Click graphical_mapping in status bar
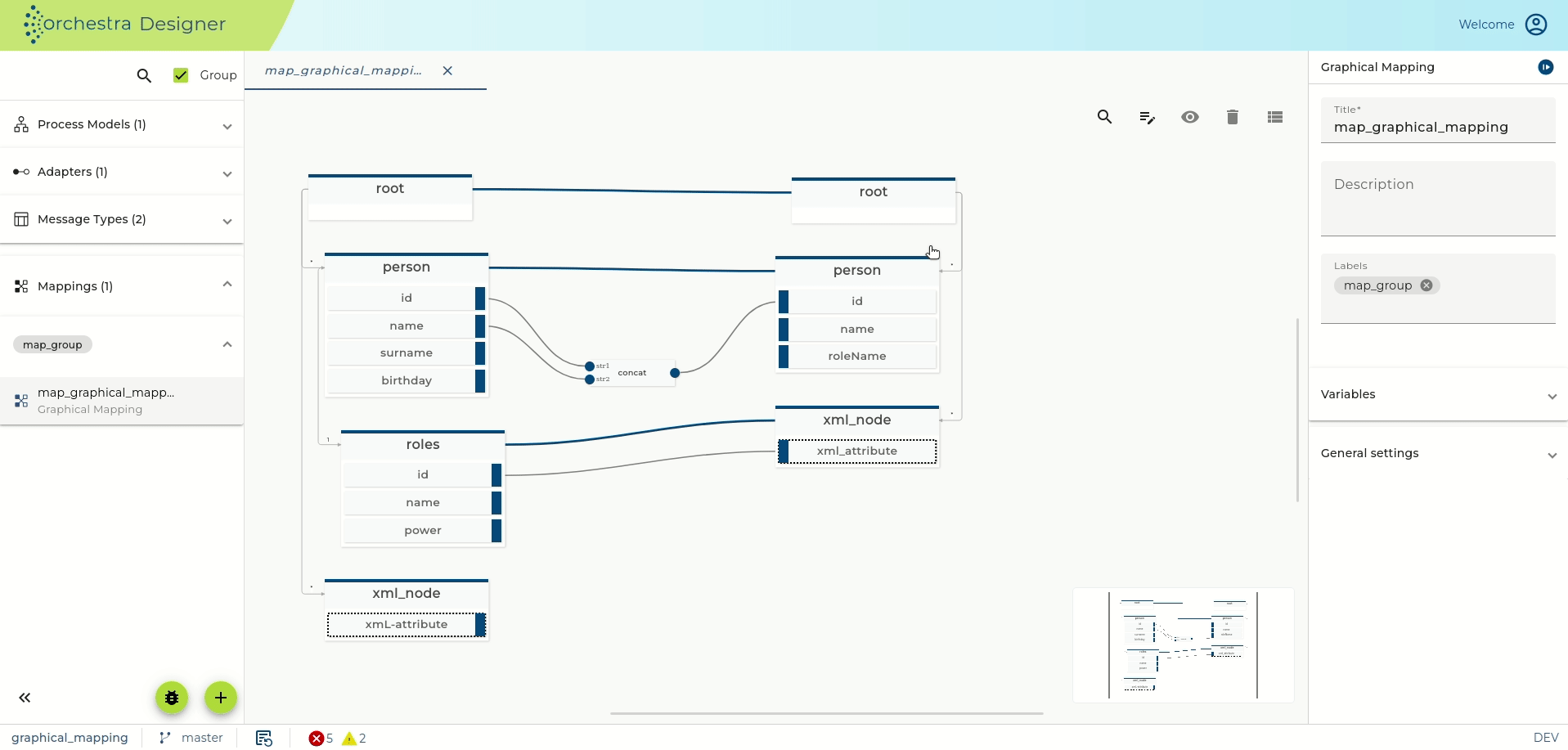 click(70, 738)
